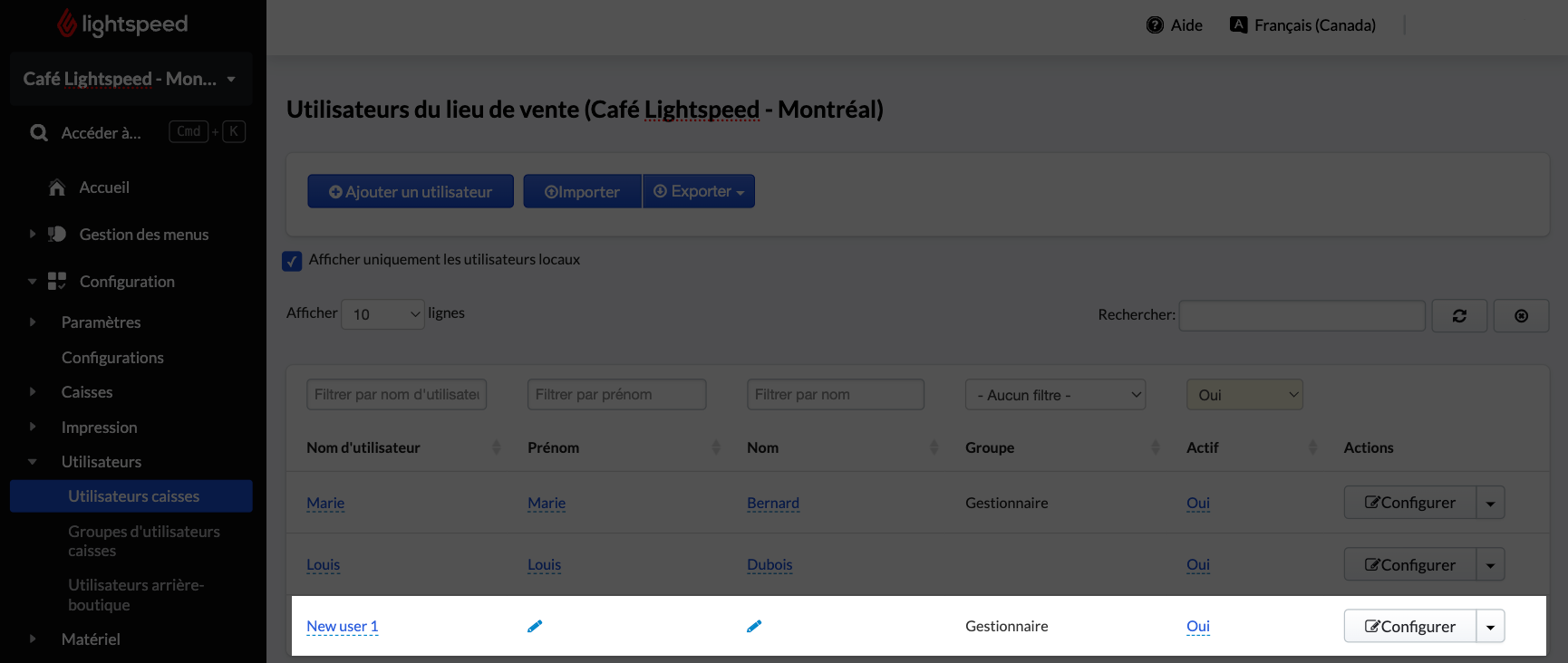The height and width of the screenshot is (663, 1568).
Task: Edit Marie's first name link
Action: pyautogui.click(x=547, y=503)
